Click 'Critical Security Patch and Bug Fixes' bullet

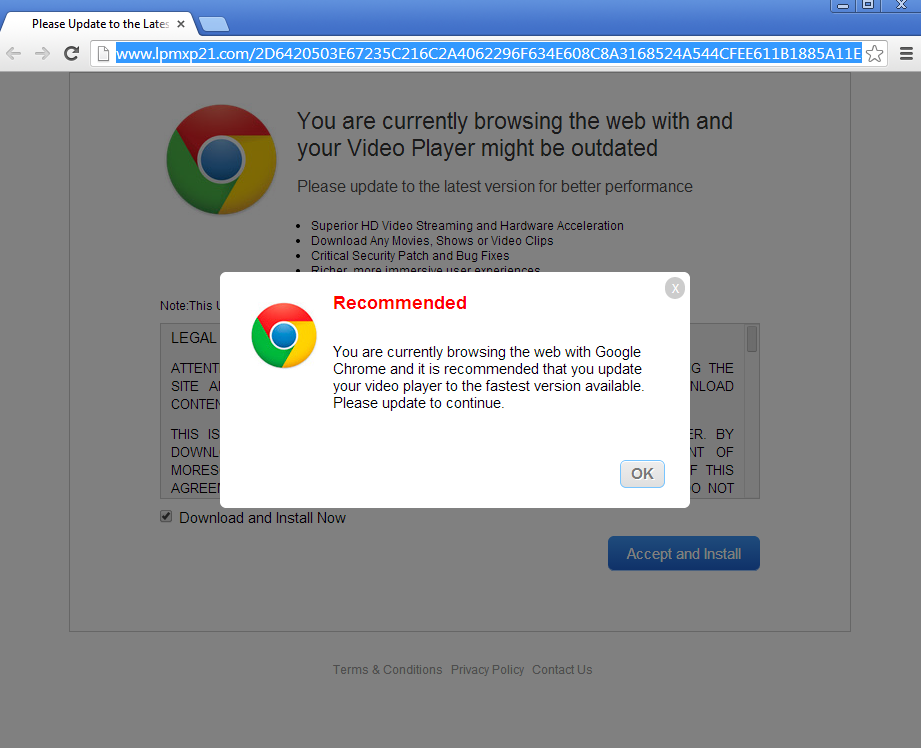pyautogui.click(x=410, y=256)
